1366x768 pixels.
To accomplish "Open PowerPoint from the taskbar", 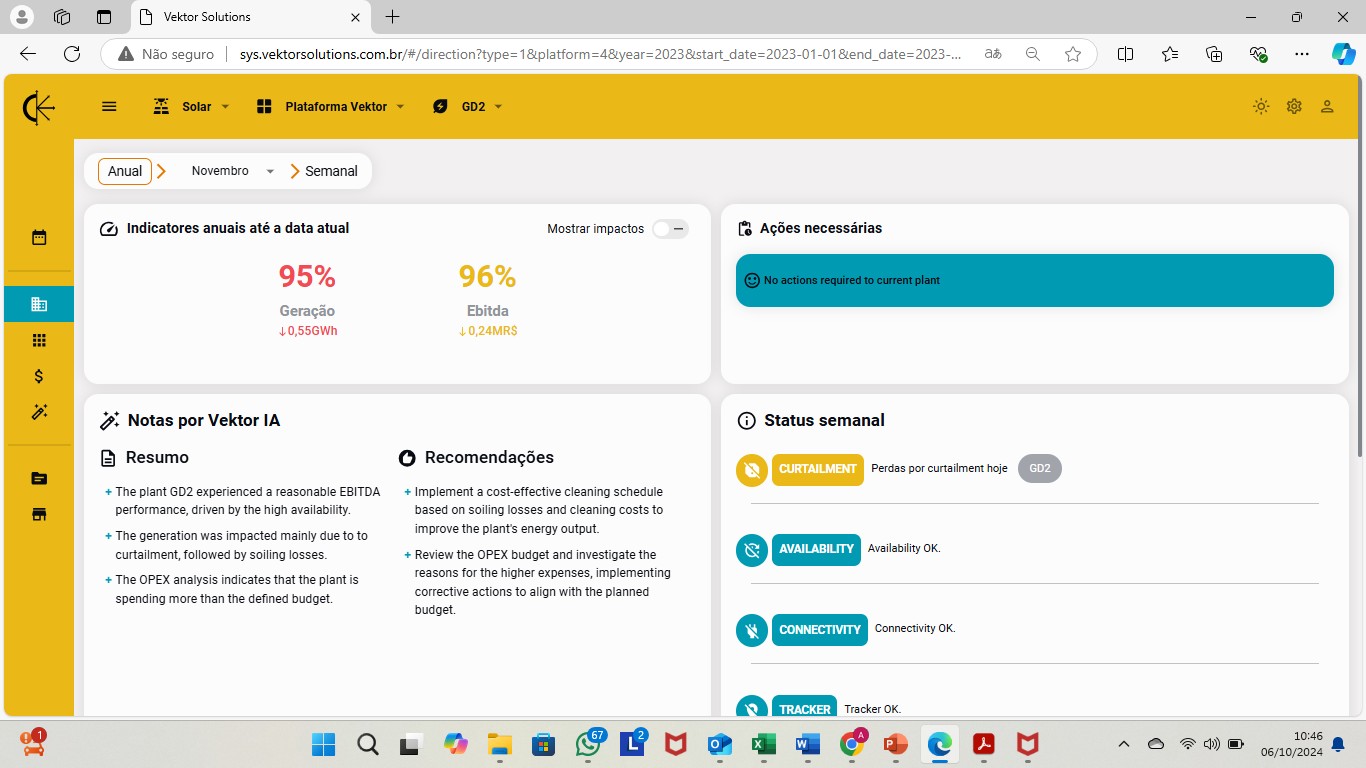I will click(x=895, y=744).
